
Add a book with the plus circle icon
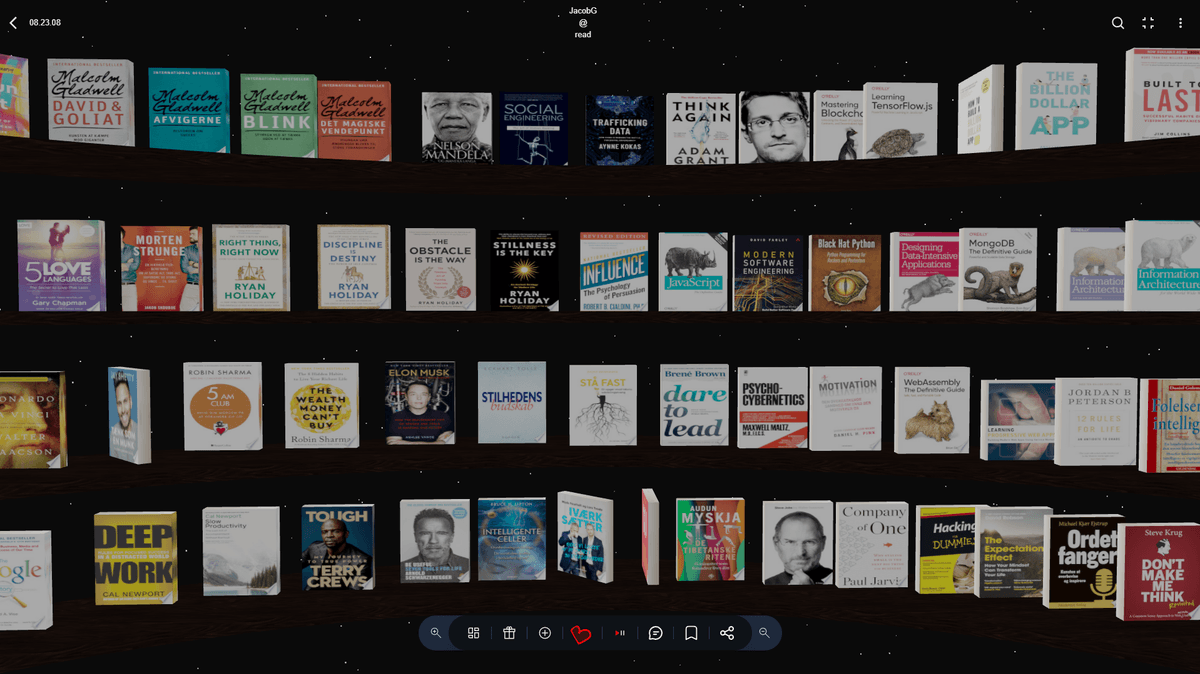click(x=545, y=633)
